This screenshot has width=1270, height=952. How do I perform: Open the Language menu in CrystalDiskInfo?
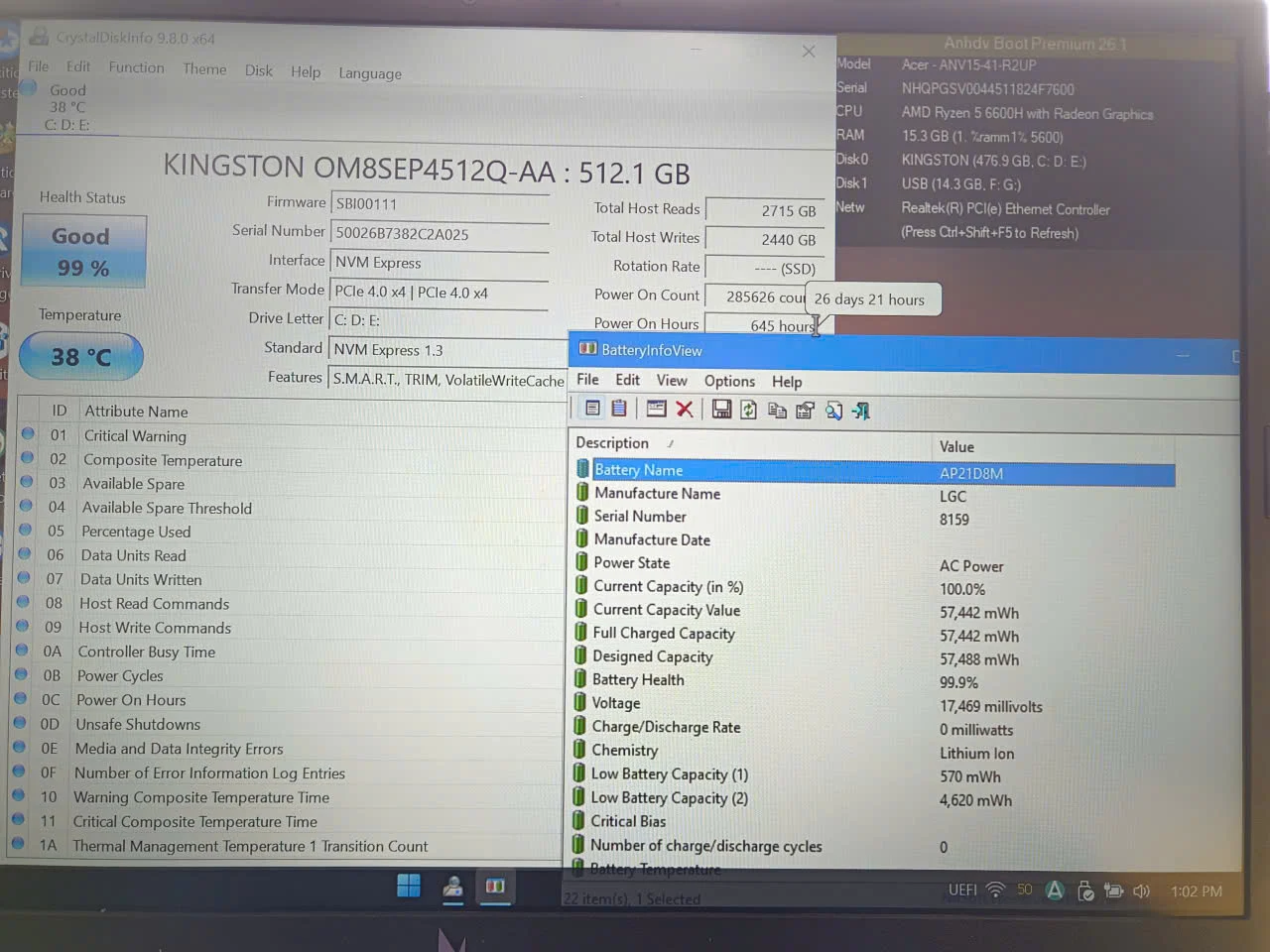370,73
